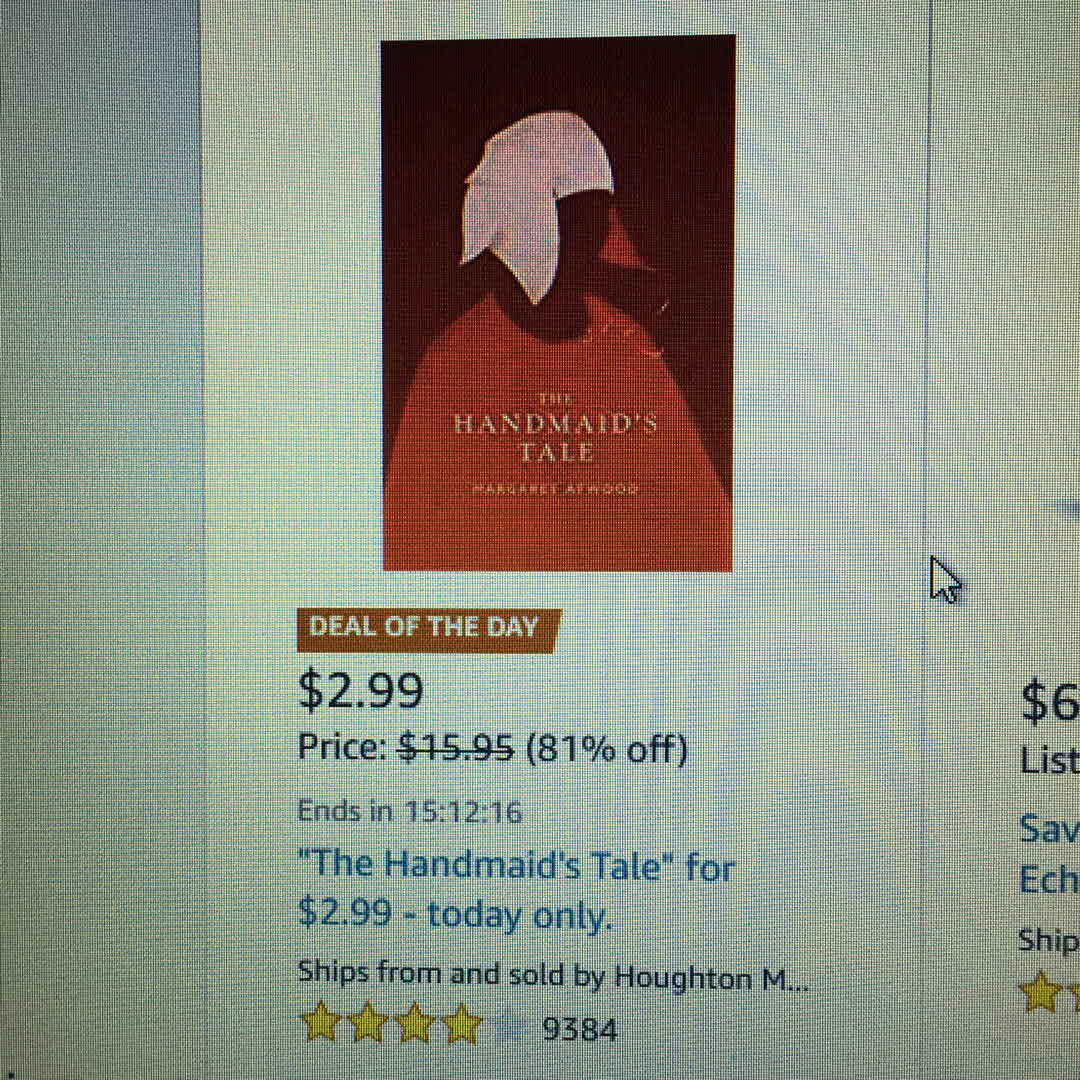The height and width of the screenshot is (1080, 1080).
Task: Click the fourth gold rating star
Action: click(461, 1026)
